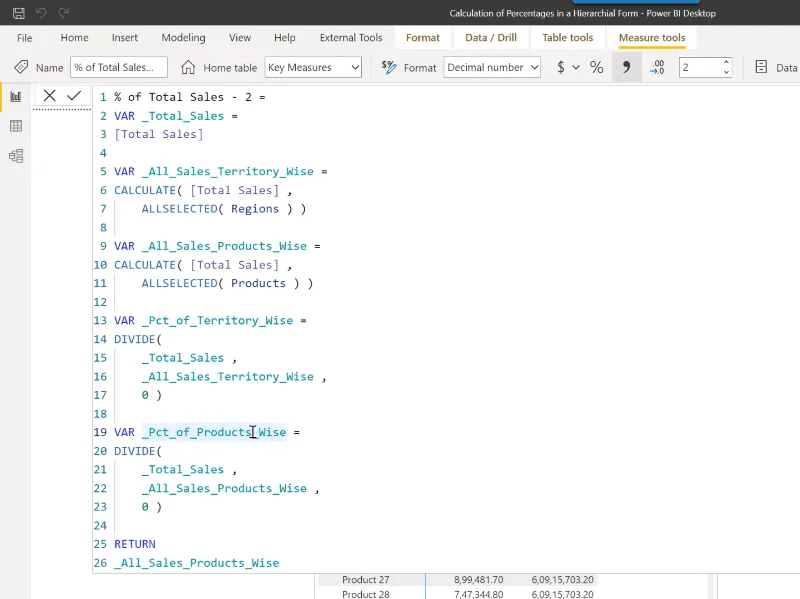Open the View ribbon tab
Viewport: 800px width, 599px height.
tap(240, 38)
